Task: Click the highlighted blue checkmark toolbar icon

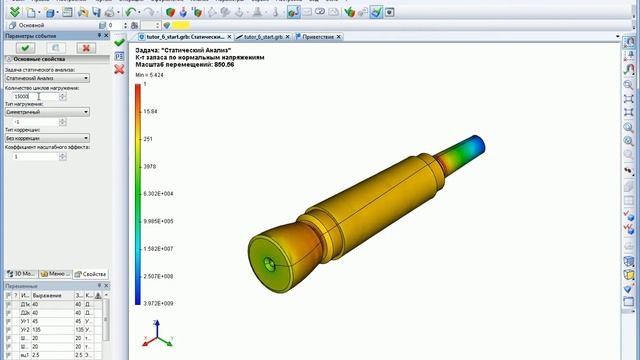Action: click(376, 12)
